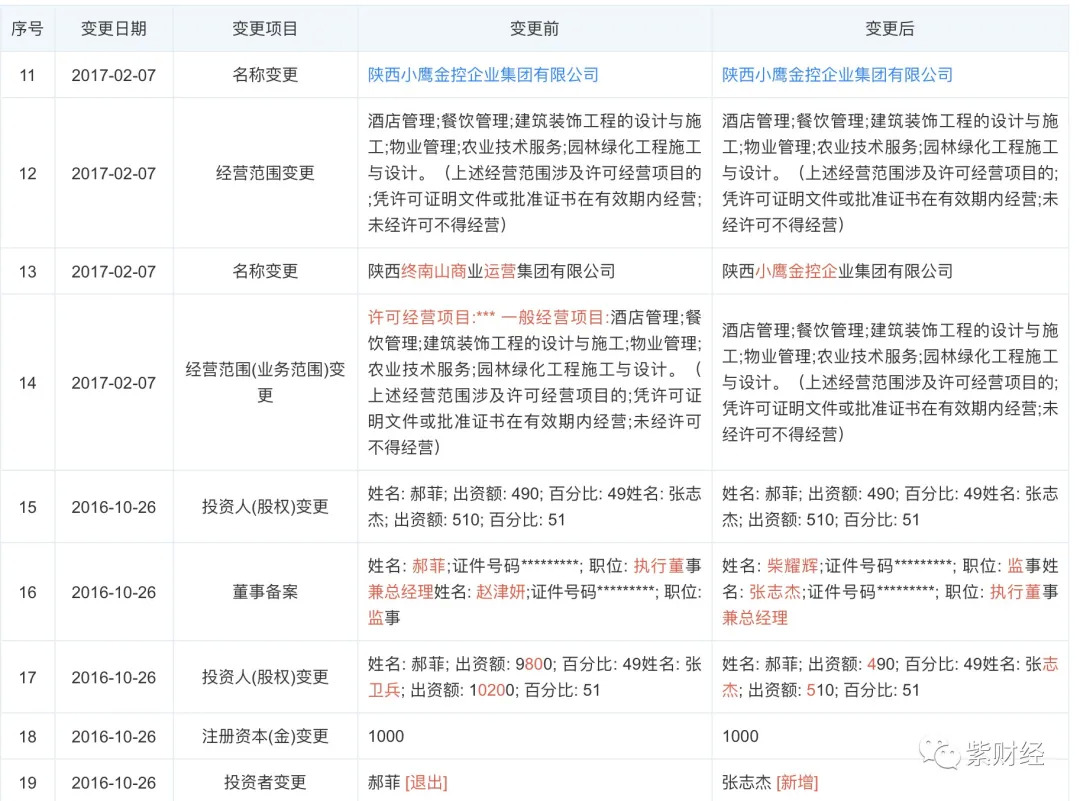Click the date 2017-02-07 in row 11
This screenshot has width=1080, height=801.
click(x=114, y=75)
